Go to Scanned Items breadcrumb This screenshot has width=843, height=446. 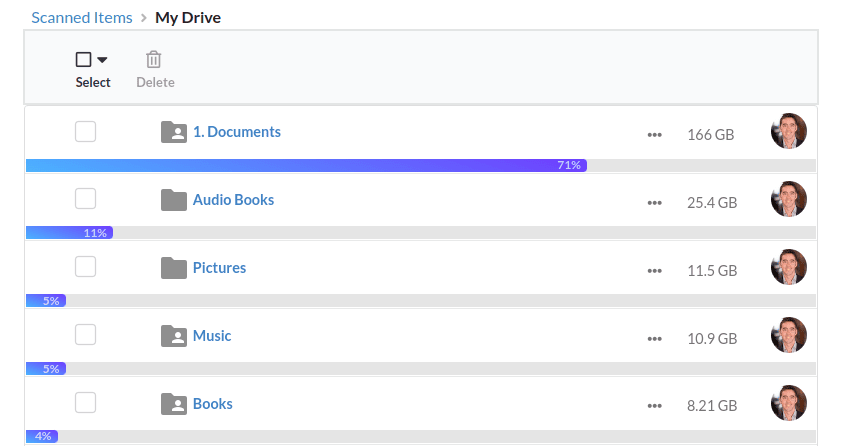coord(82,18)
